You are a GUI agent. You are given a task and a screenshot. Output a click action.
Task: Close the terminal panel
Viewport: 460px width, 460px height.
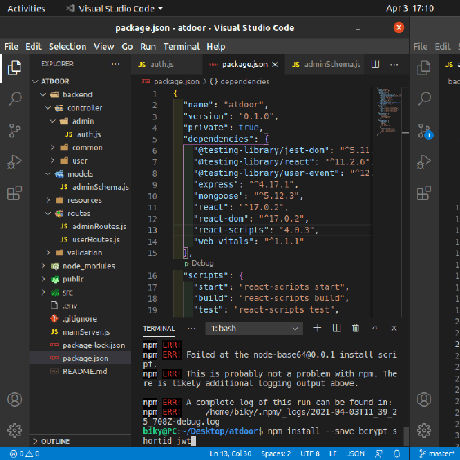coord(394,328)
